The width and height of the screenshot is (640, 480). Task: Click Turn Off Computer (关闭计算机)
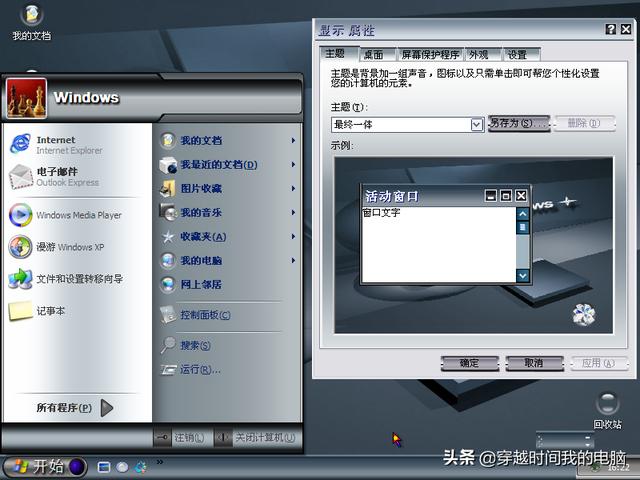tap(256, 438)
